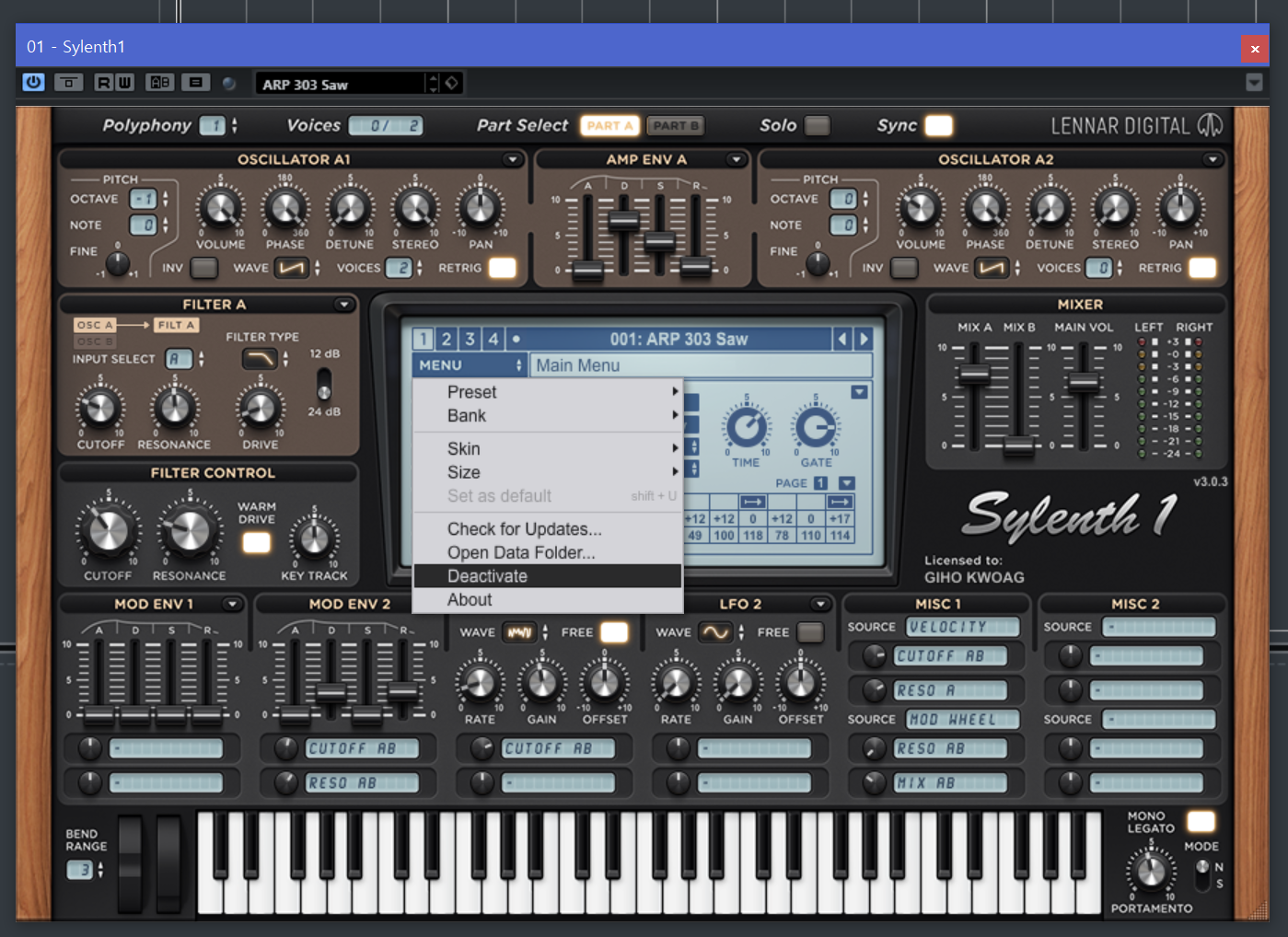Toggle Oscillator A2 RETRIG switch
1288x937 pixels.
(1202, 268)
